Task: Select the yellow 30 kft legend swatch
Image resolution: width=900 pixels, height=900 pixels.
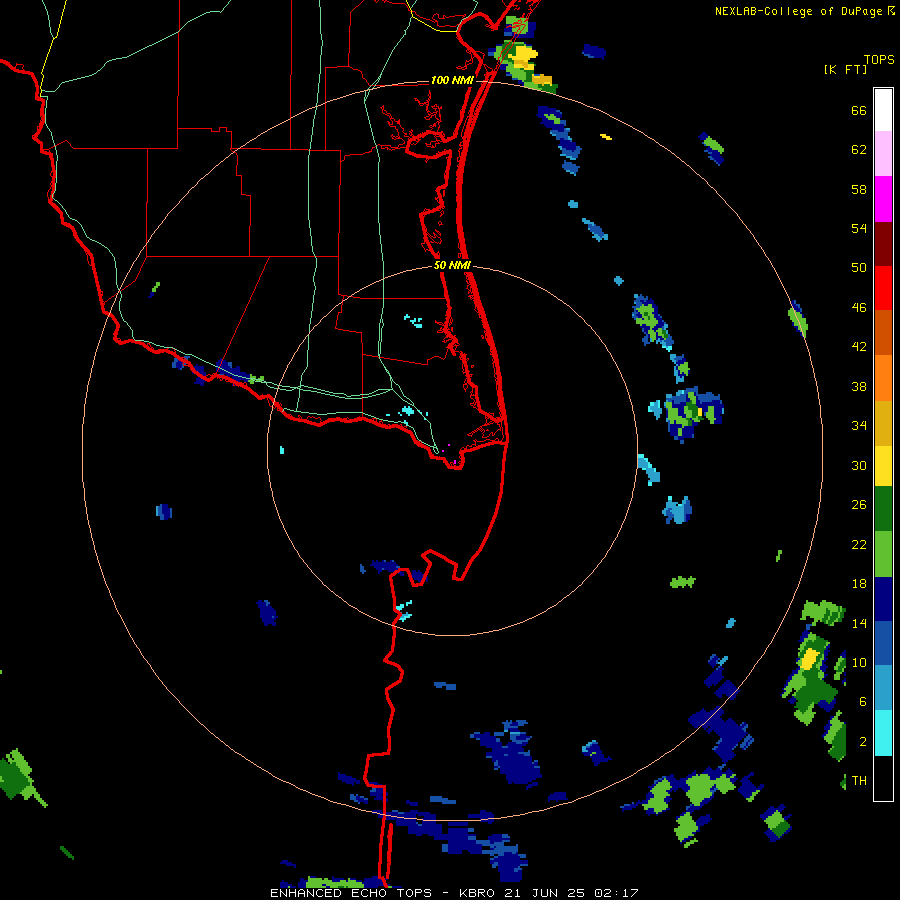Action: [883, 466]
